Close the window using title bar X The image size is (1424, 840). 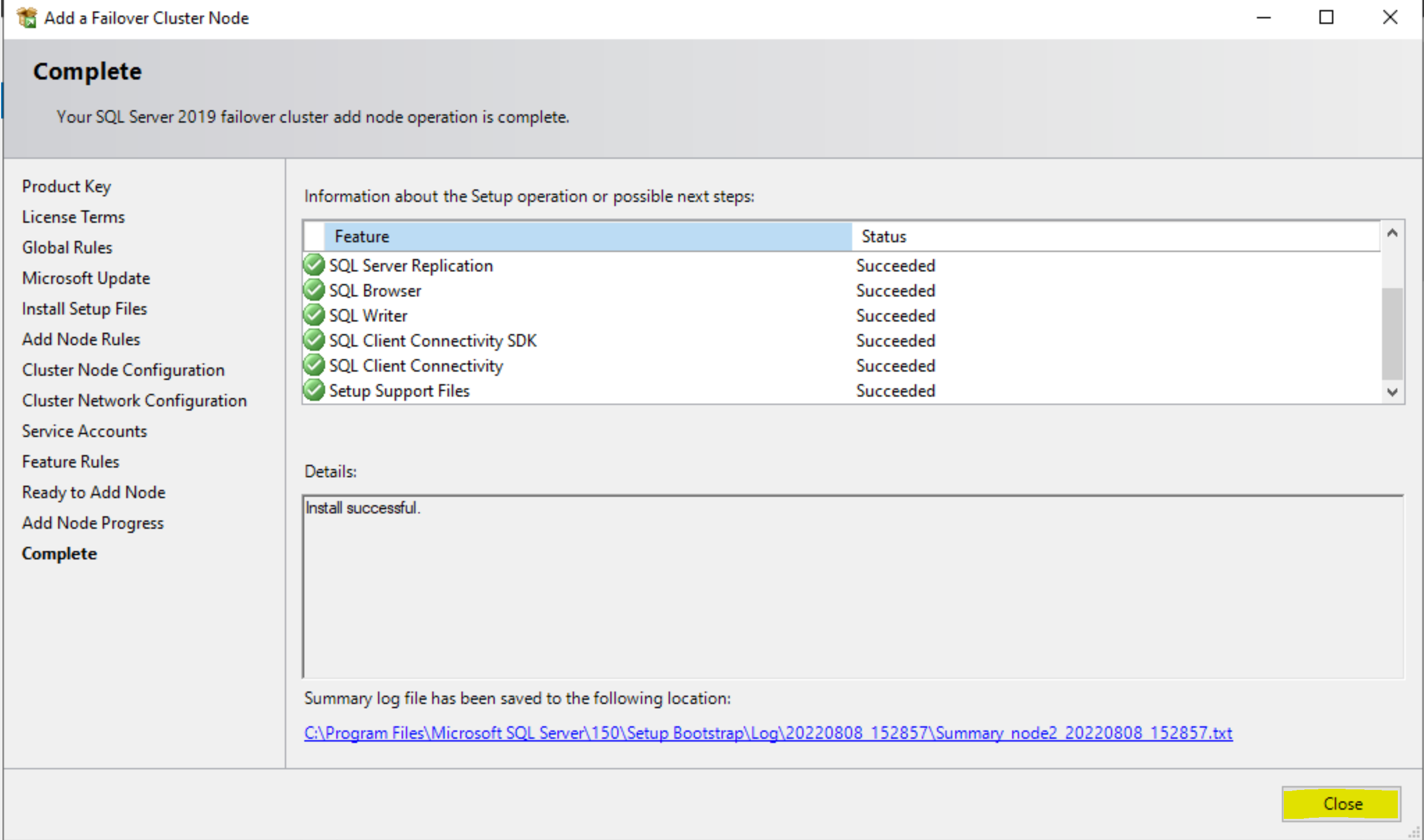tap(1390, 18)
